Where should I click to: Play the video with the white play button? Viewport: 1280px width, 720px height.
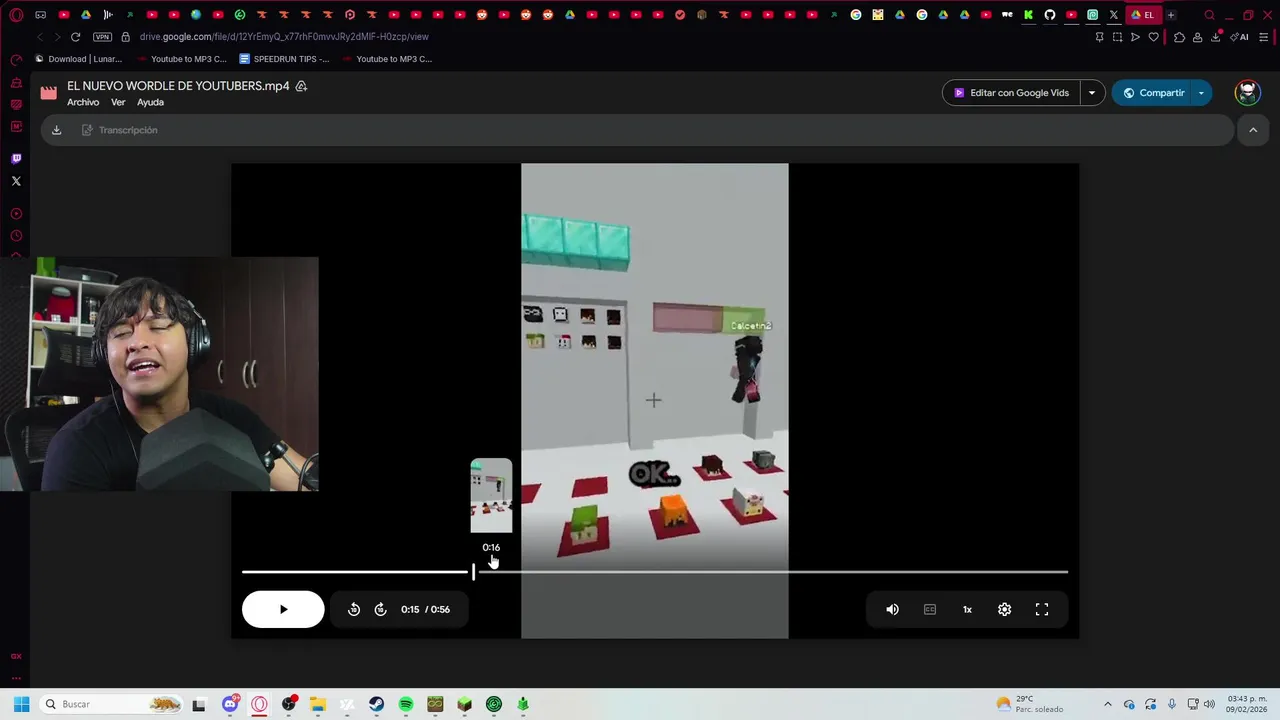point(283,609)
